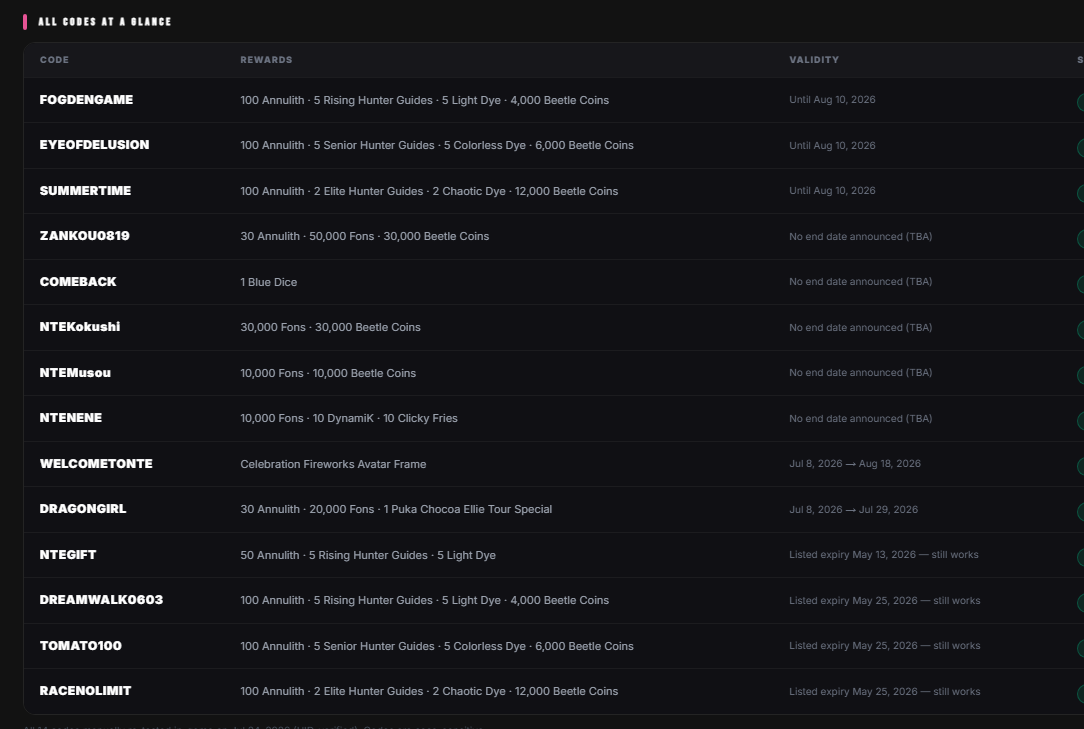Click the rewards text in FOGDENGAME row

point(424,100)
